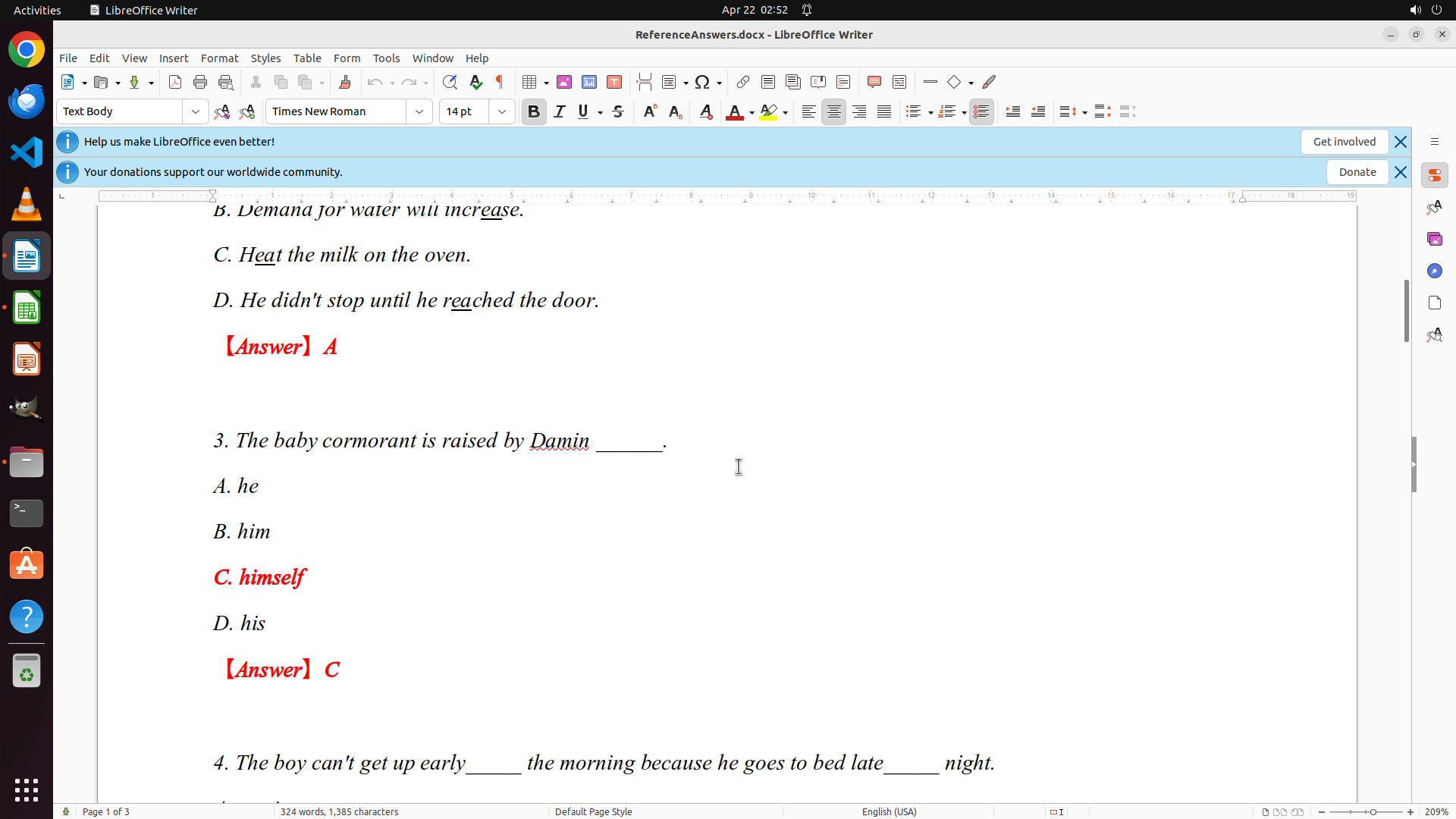1456x819 pixels.
Task: Open the Navigator sidebar panel
Action: click(x=1434, y=271)
